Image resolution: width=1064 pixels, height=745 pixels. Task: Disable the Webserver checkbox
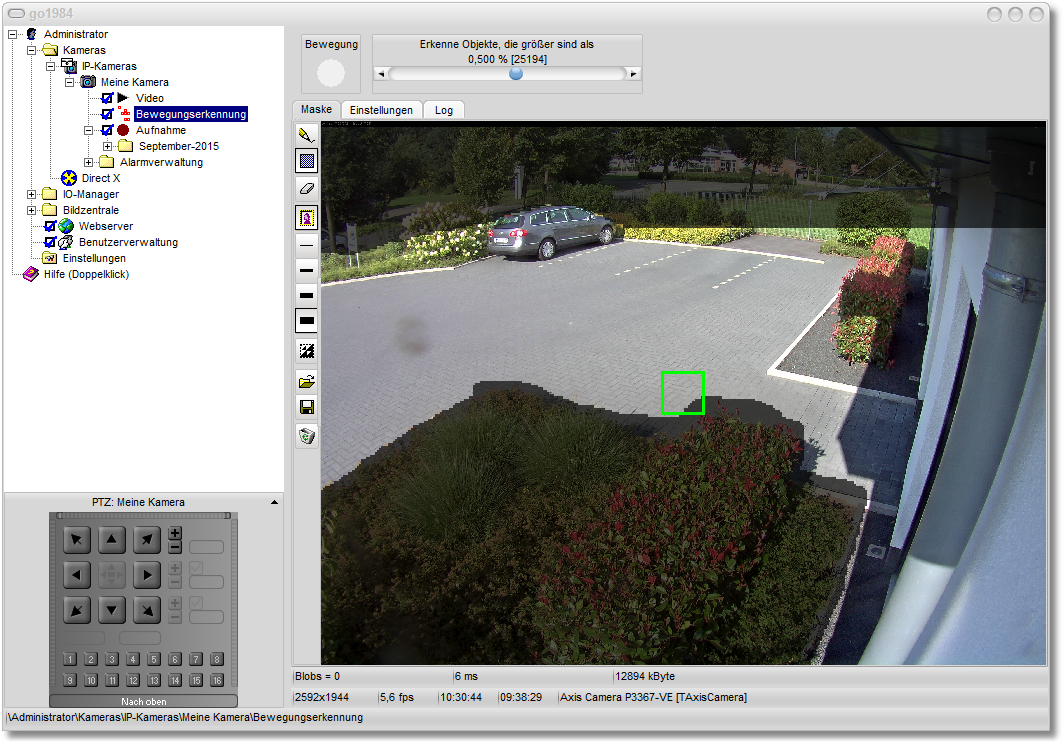coord(50,226)
